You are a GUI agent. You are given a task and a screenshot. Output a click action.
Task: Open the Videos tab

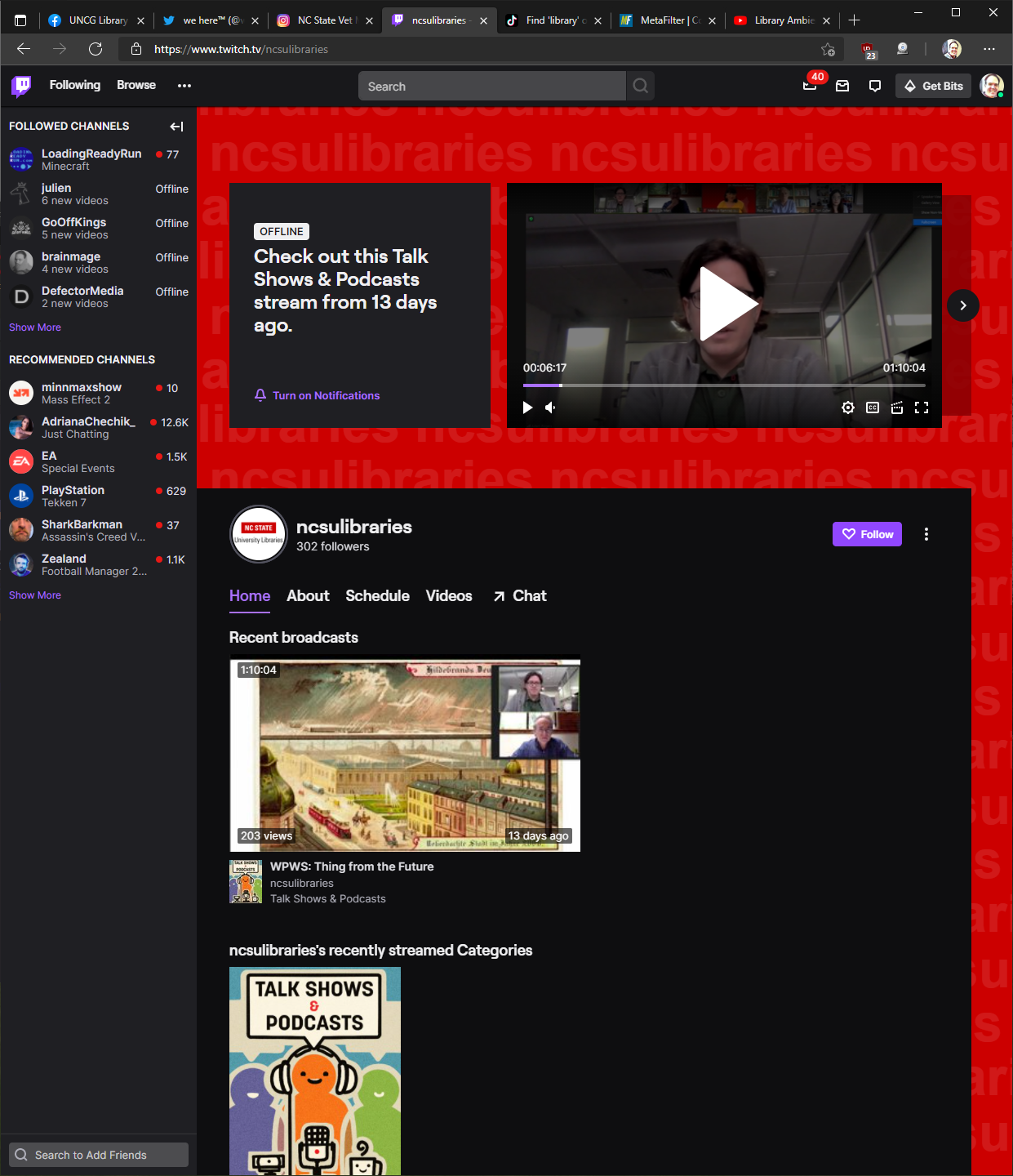pos(449,595)
